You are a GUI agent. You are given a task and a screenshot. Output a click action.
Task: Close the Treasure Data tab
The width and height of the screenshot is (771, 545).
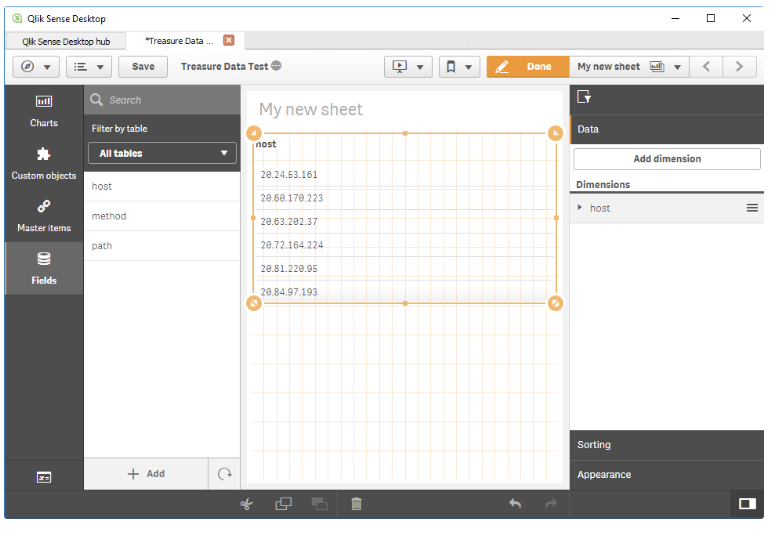[228, 41]
